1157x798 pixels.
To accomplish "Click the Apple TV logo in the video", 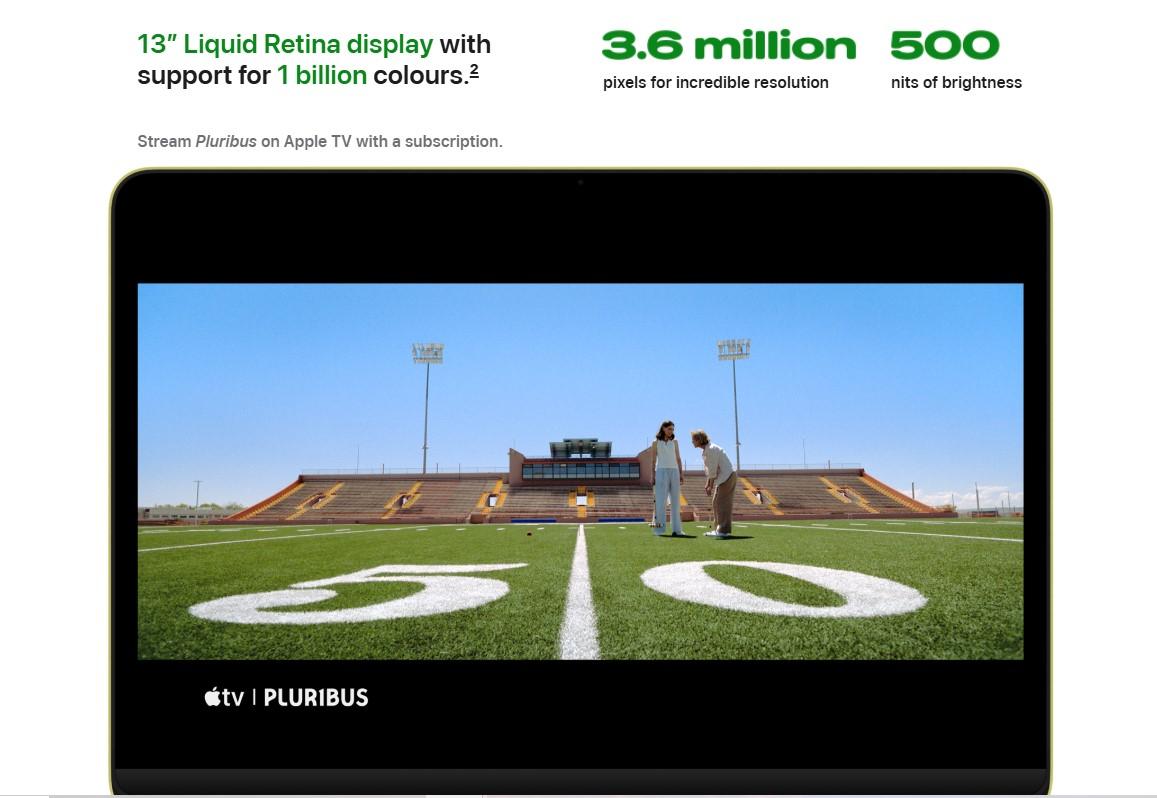I will pos(224,697).
